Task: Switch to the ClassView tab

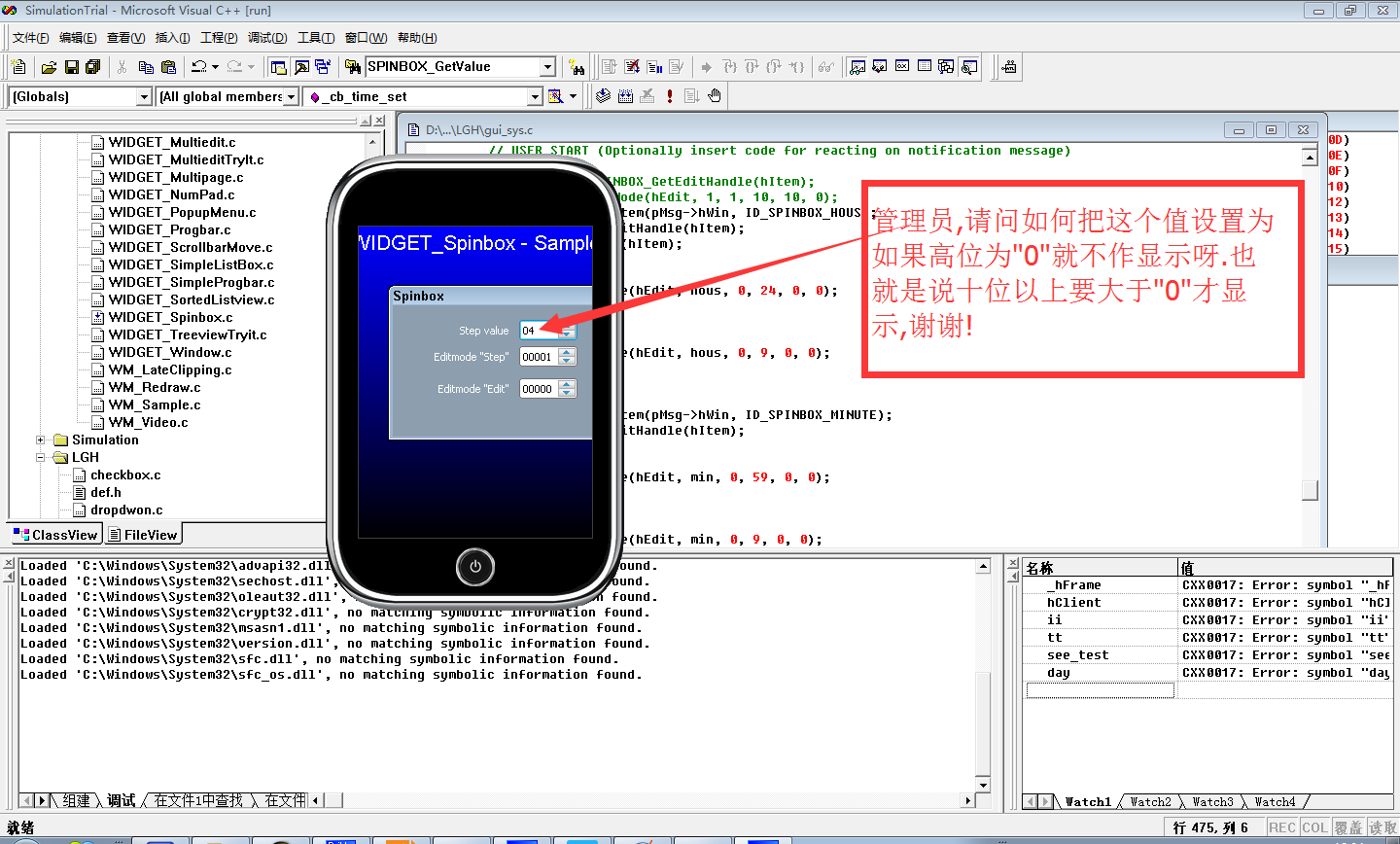Action: coord(56,535)
